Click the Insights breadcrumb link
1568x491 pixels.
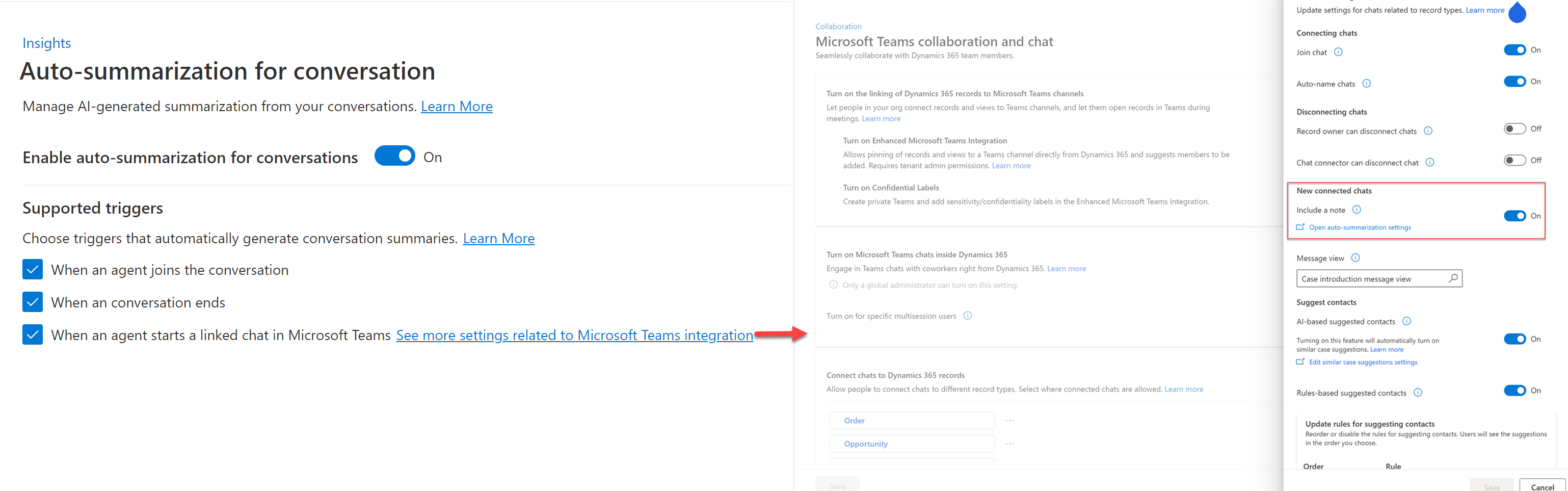pos(47,43)
